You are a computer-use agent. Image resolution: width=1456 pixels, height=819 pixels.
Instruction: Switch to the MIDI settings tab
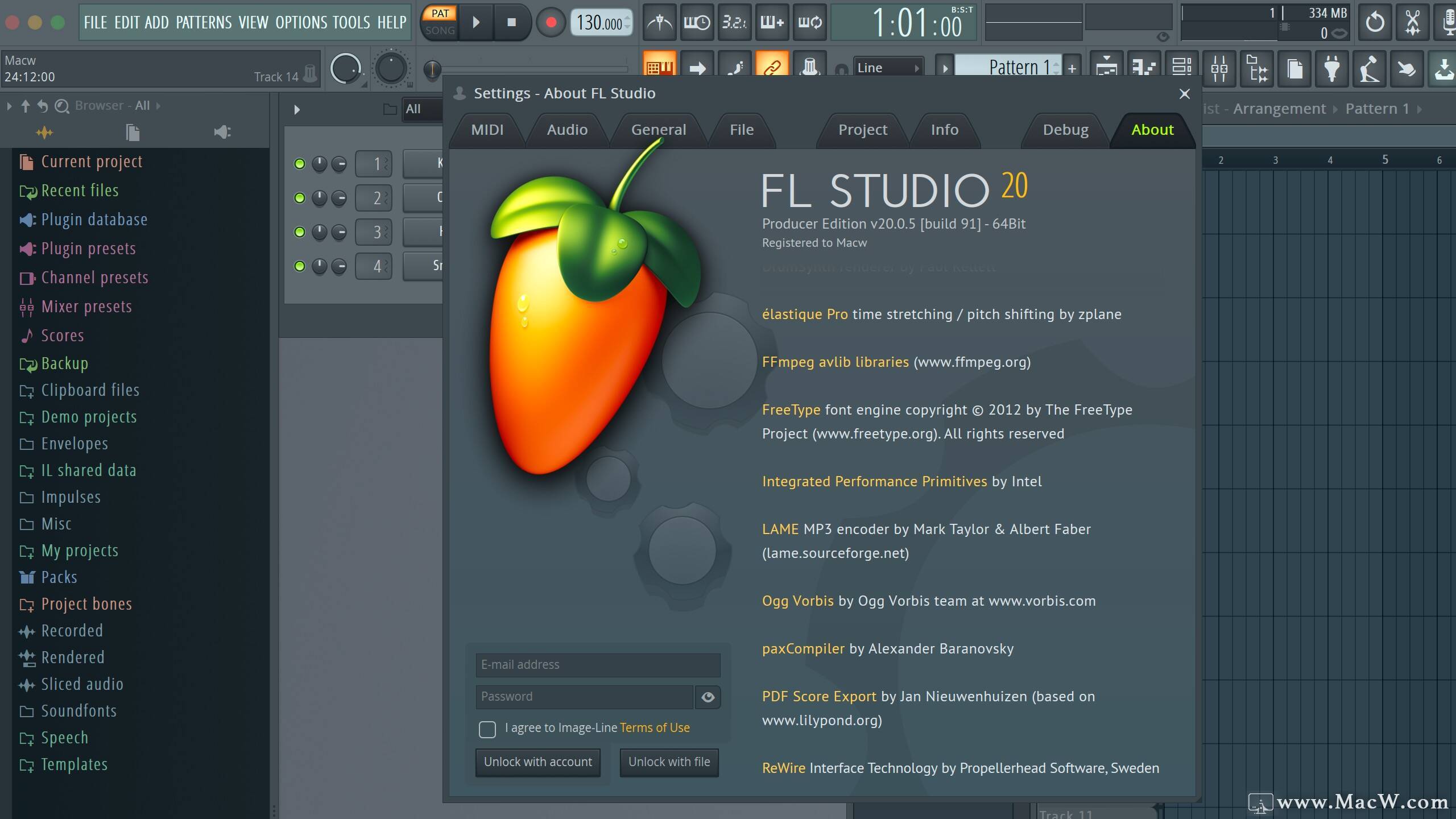487,129
